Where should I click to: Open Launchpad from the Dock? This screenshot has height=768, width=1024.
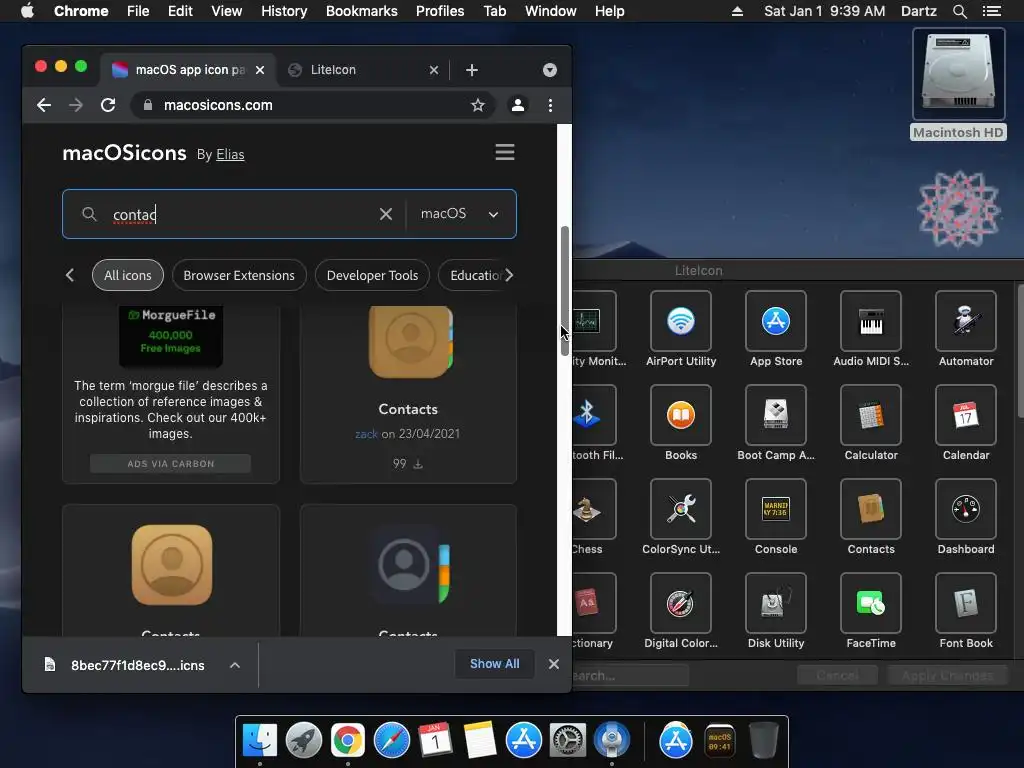click(304, 741)
